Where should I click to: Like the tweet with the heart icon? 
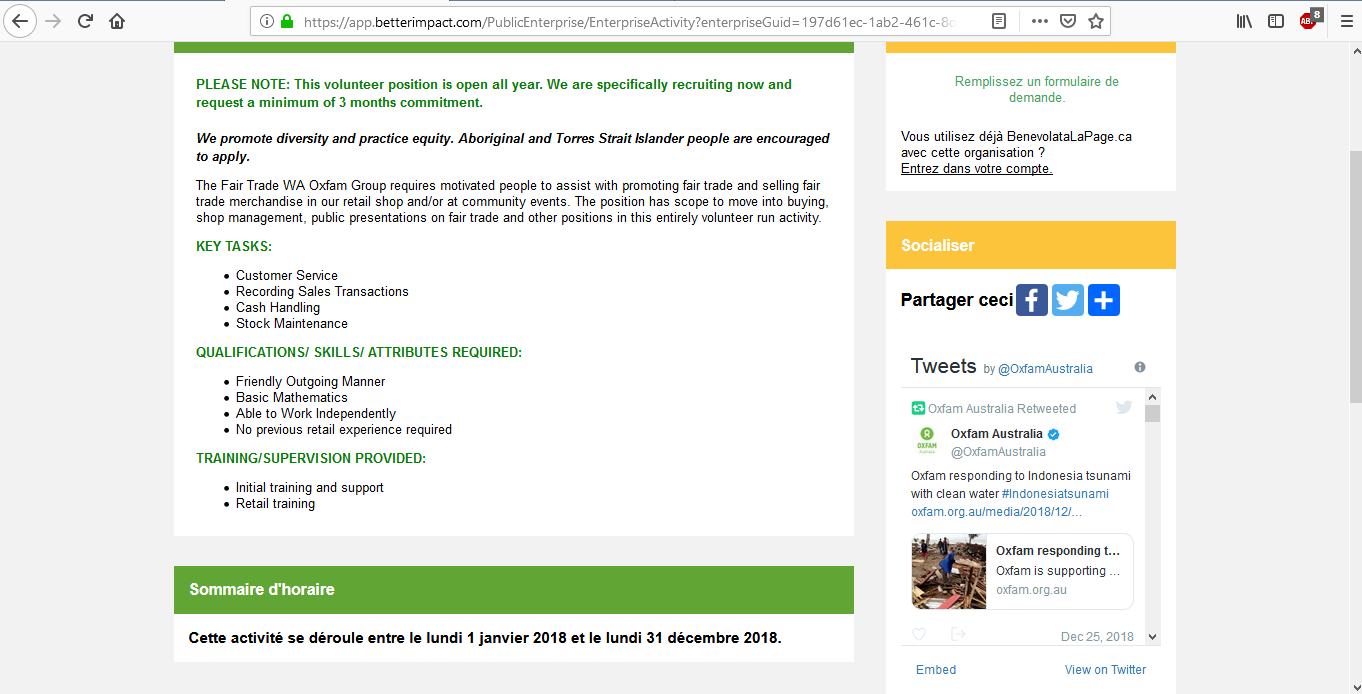(919, 635)
